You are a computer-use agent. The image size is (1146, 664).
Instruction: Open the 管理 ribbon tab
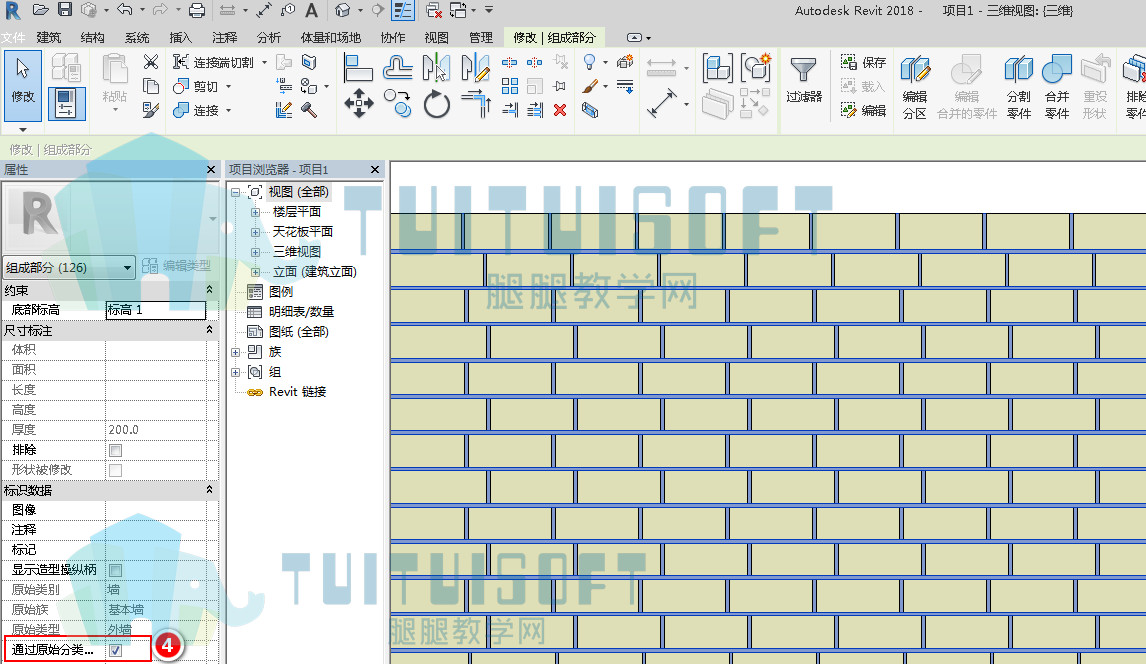pos(481,37)
